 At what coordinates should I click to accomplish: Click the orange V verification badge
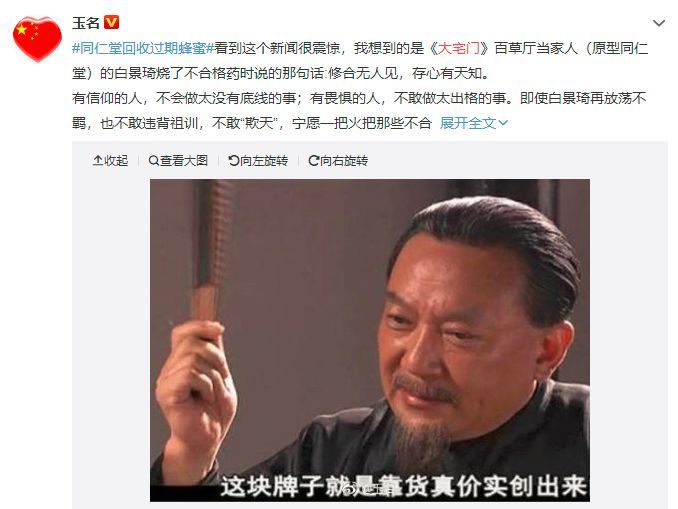pyautogui.click(x=112, y=22)
